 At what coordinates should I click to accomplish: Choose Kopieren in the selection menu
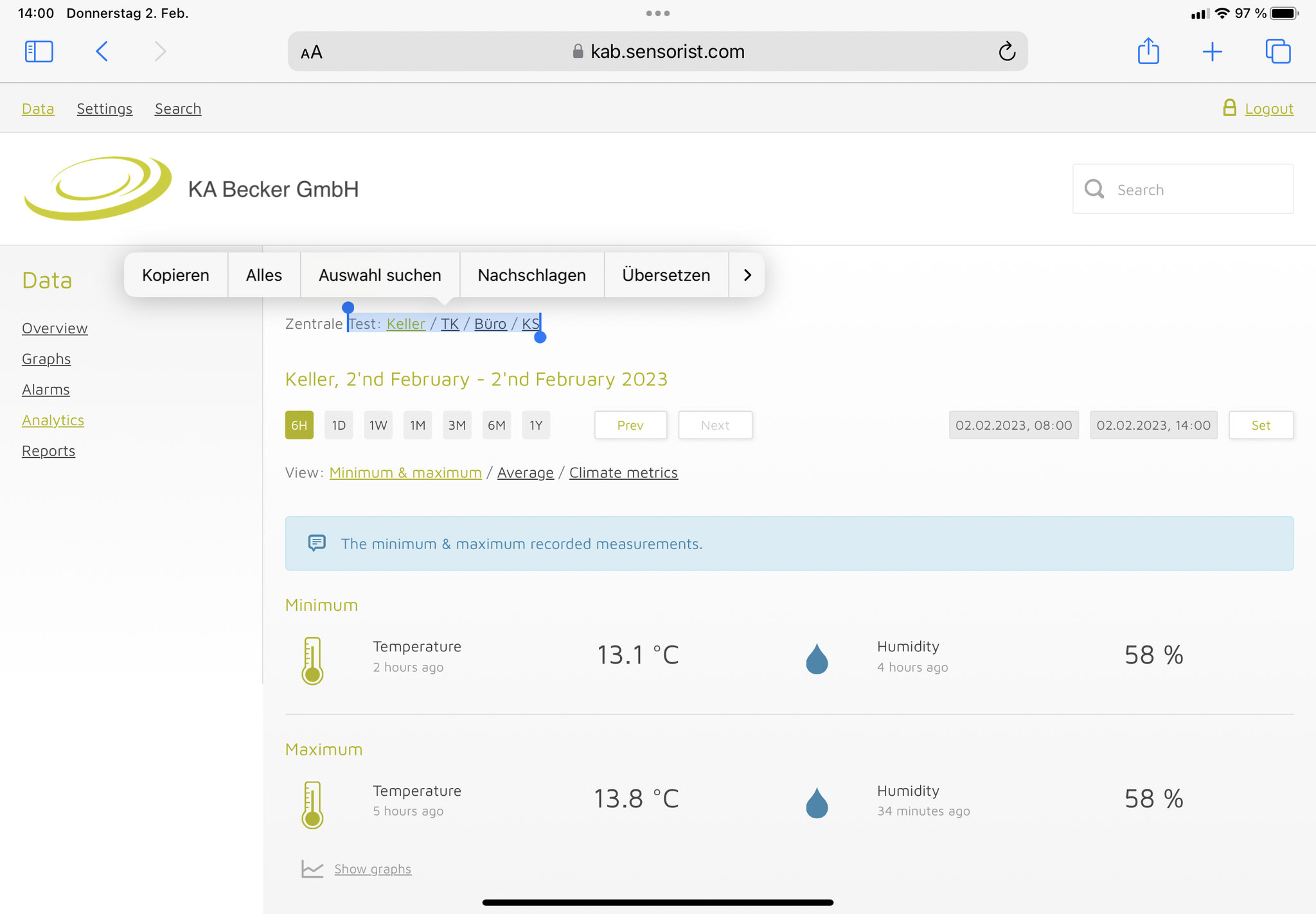tap(175, 275)
